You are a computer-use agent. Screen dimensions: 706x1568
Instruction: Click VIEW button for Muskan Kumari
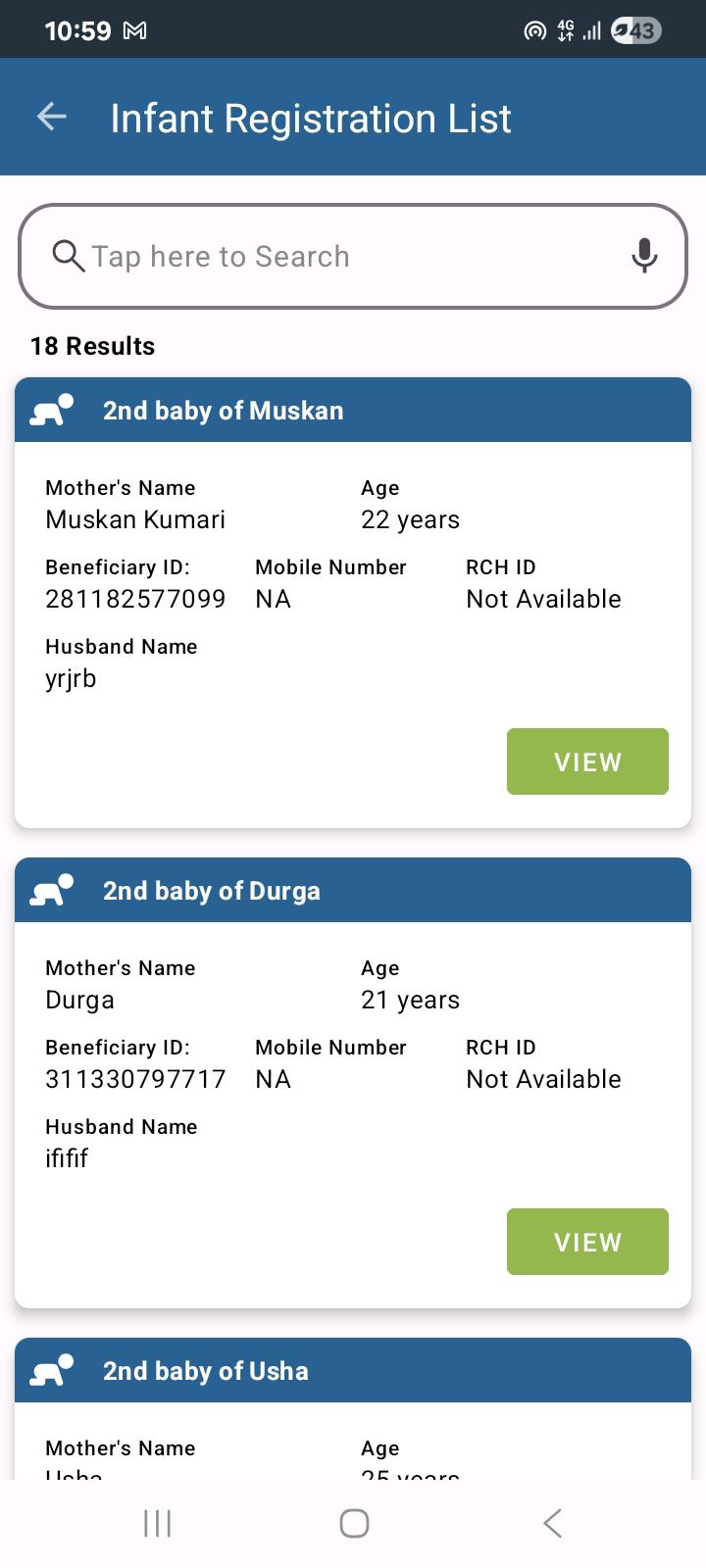pyautogui.click(x=587, y=761)
